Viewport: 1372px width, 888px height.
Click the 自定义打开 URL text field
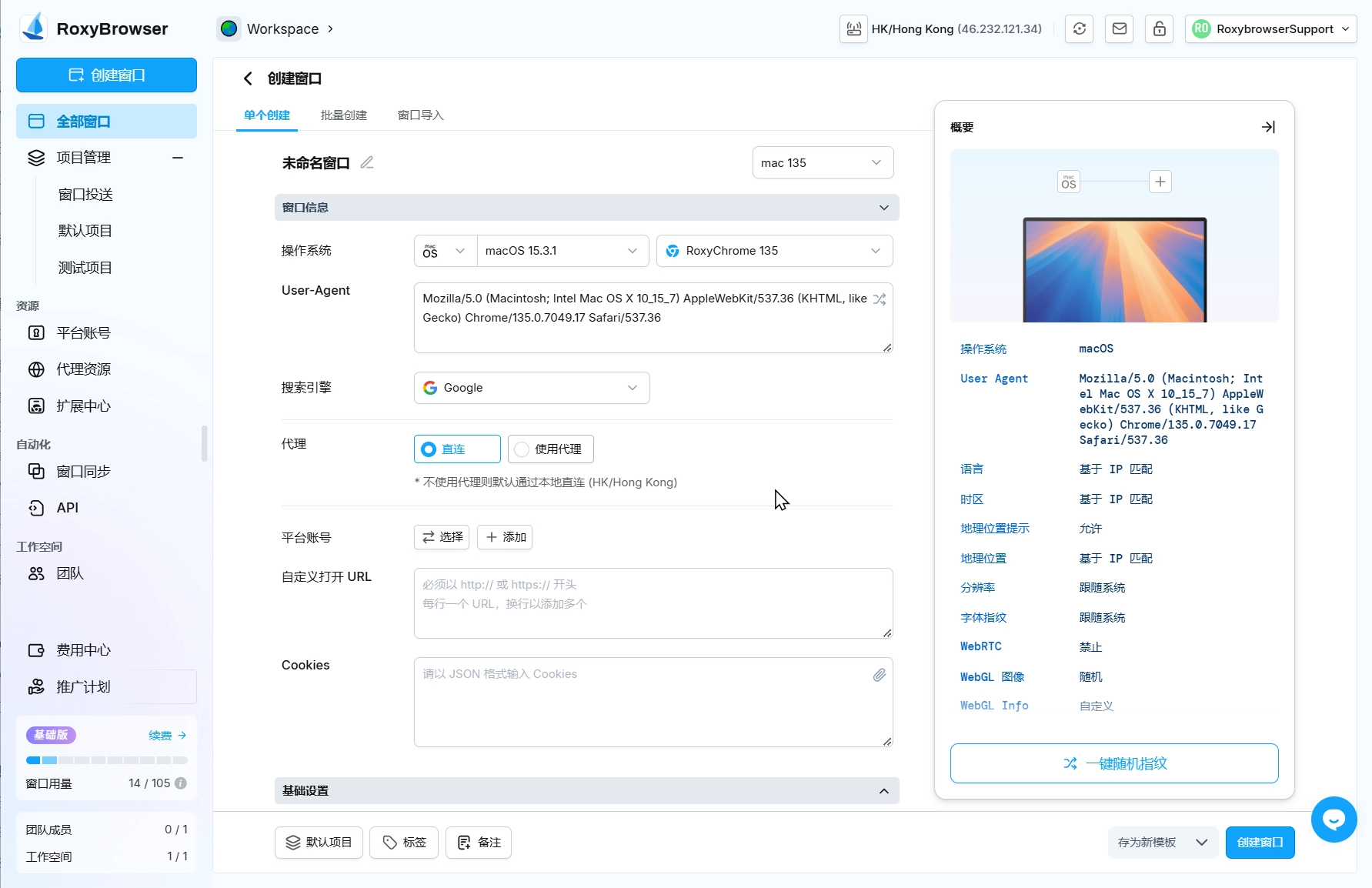[x=653, y=603]
